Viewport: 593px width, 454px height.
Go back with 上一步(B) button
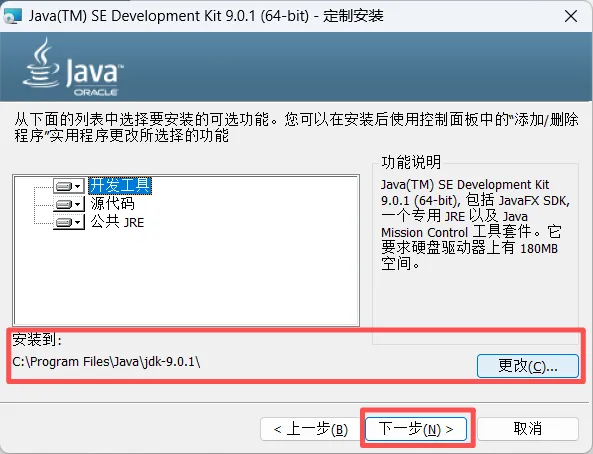pyautogui.click(x=310, y=429)
